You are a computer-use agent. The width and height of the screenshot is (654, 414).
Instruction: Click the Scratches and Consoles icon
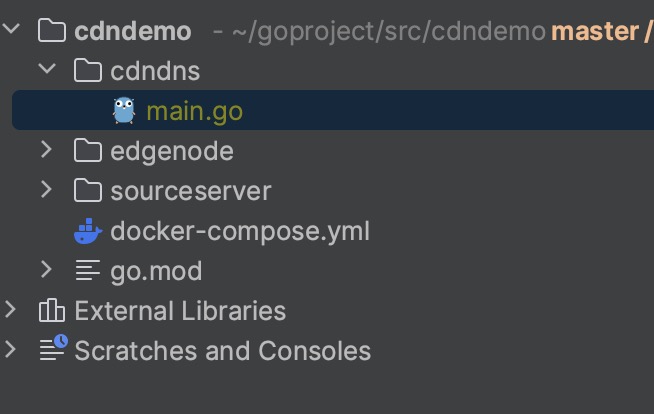(x=52, y=350)
